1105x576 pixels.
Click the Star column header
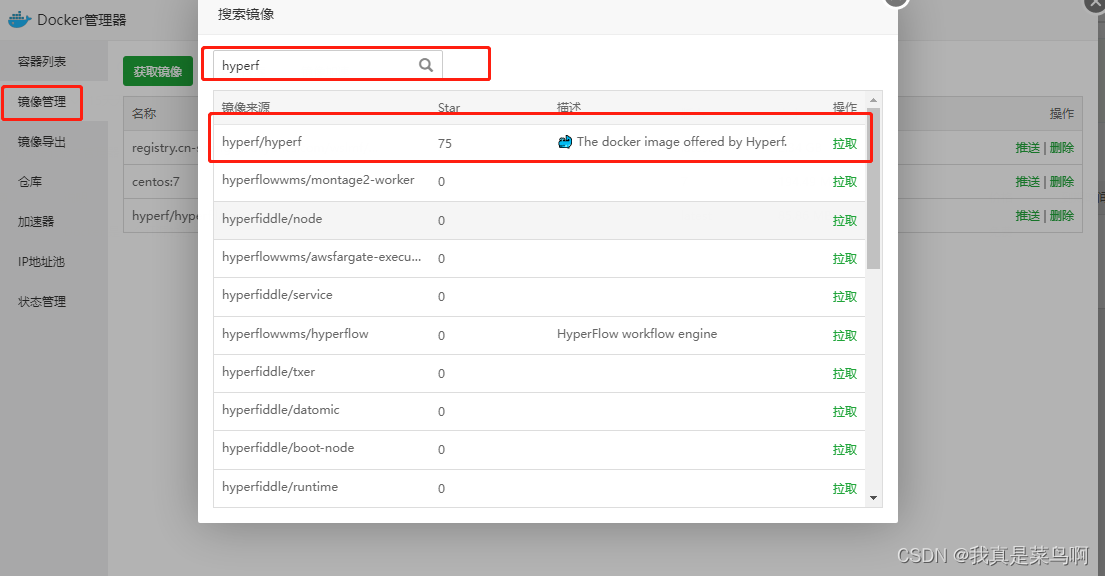[x=449, y=108]
